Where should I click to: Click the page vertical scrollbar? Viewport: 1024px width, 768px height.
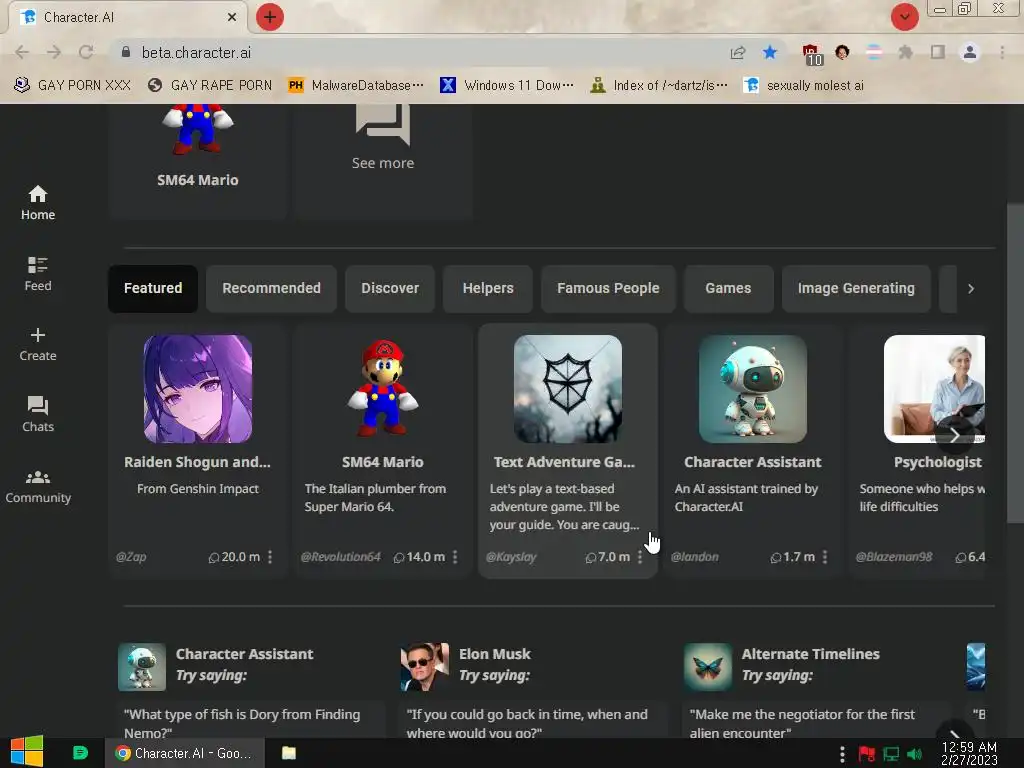pos(1015,363)
